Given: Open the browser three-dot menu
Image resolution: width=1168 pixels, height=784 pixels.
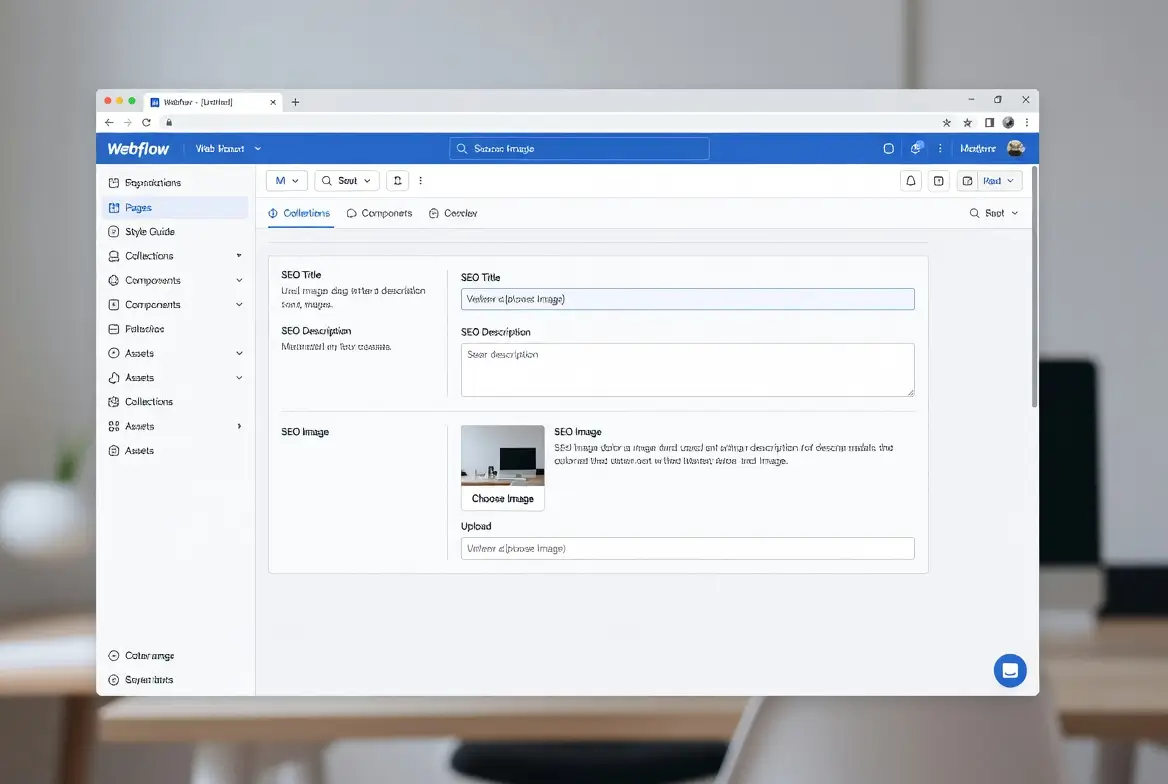Looking at the screenshot, I should (1027, 122).
